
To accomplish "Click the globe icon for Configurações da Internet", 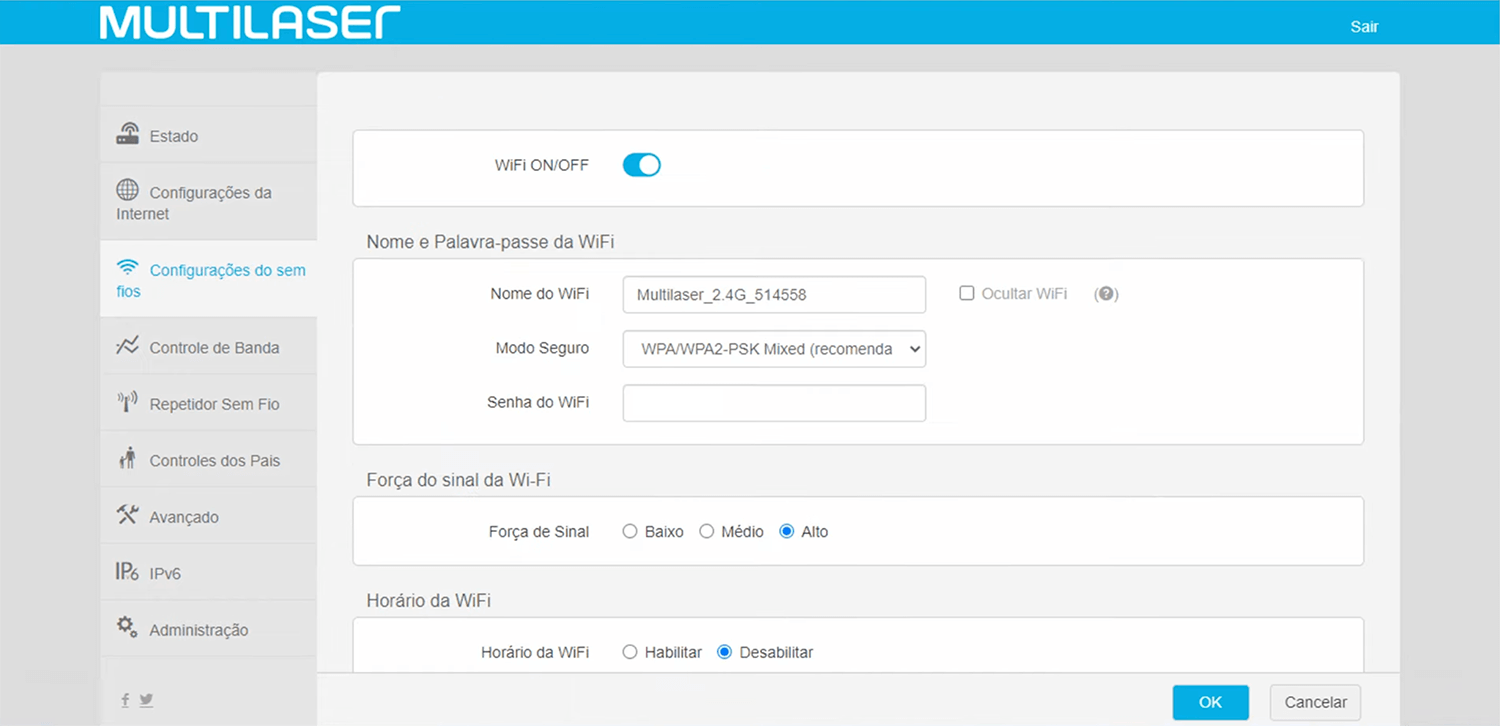I will [127, 190].
